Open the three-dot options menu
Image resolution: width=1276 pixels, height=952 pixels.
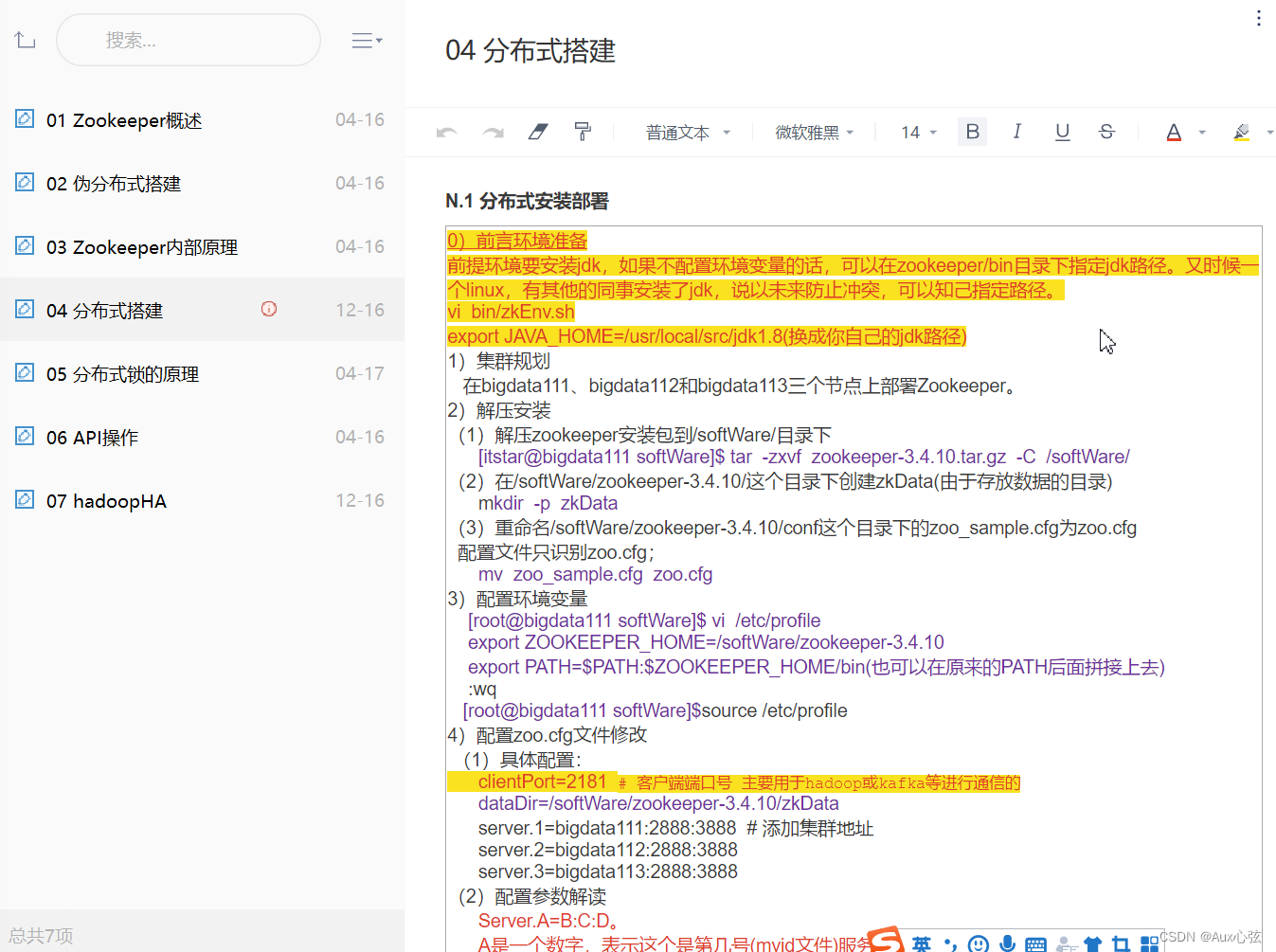point(1258,17)
